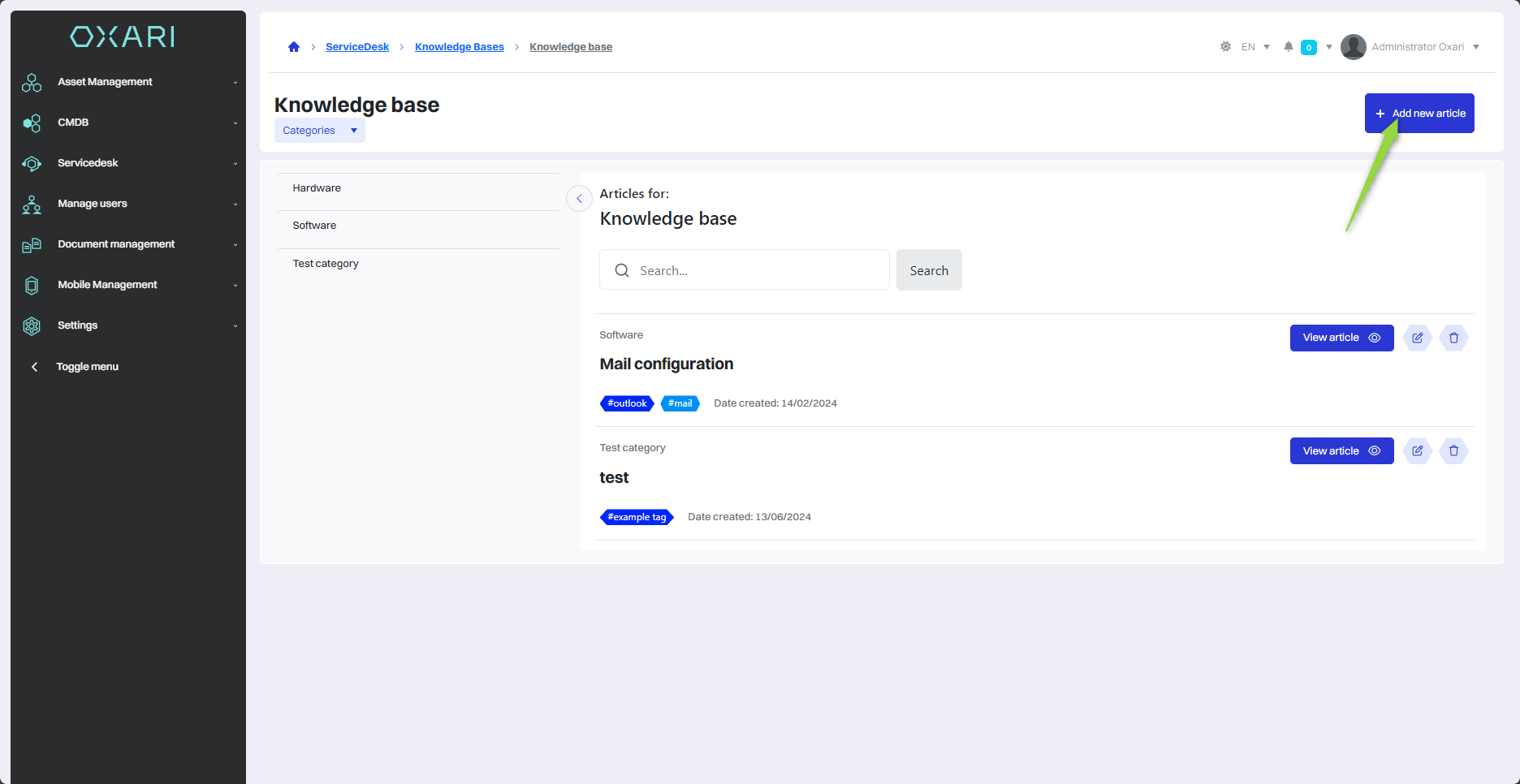Delete the test article
Image resolution: width=1520 pixels, height=784 pixels.
pyautogui.click(x=1453, y=451)
